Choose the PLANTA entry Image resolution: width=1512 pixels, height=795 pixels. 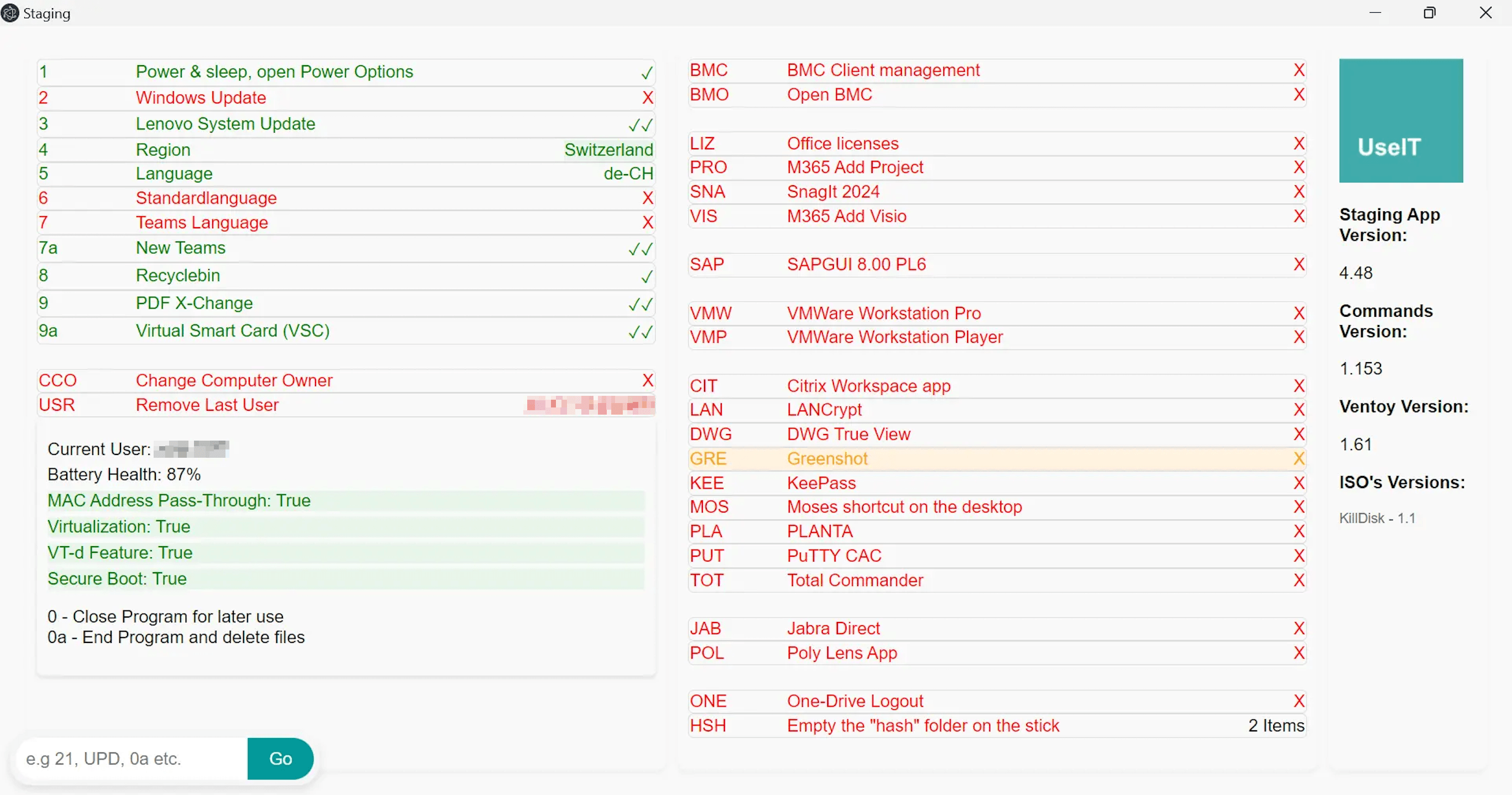[996, 532]
